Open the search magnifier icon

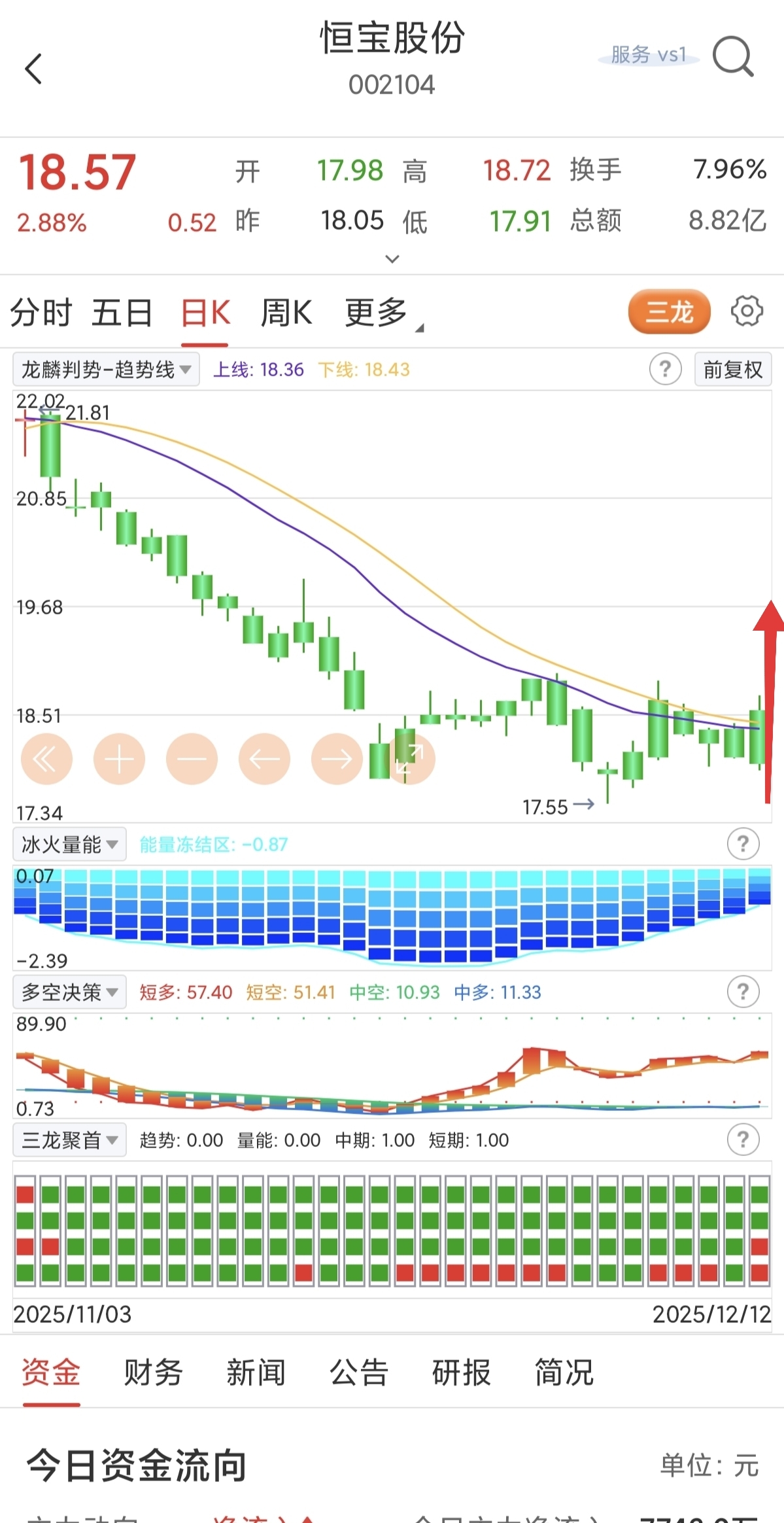click(733, 57)
